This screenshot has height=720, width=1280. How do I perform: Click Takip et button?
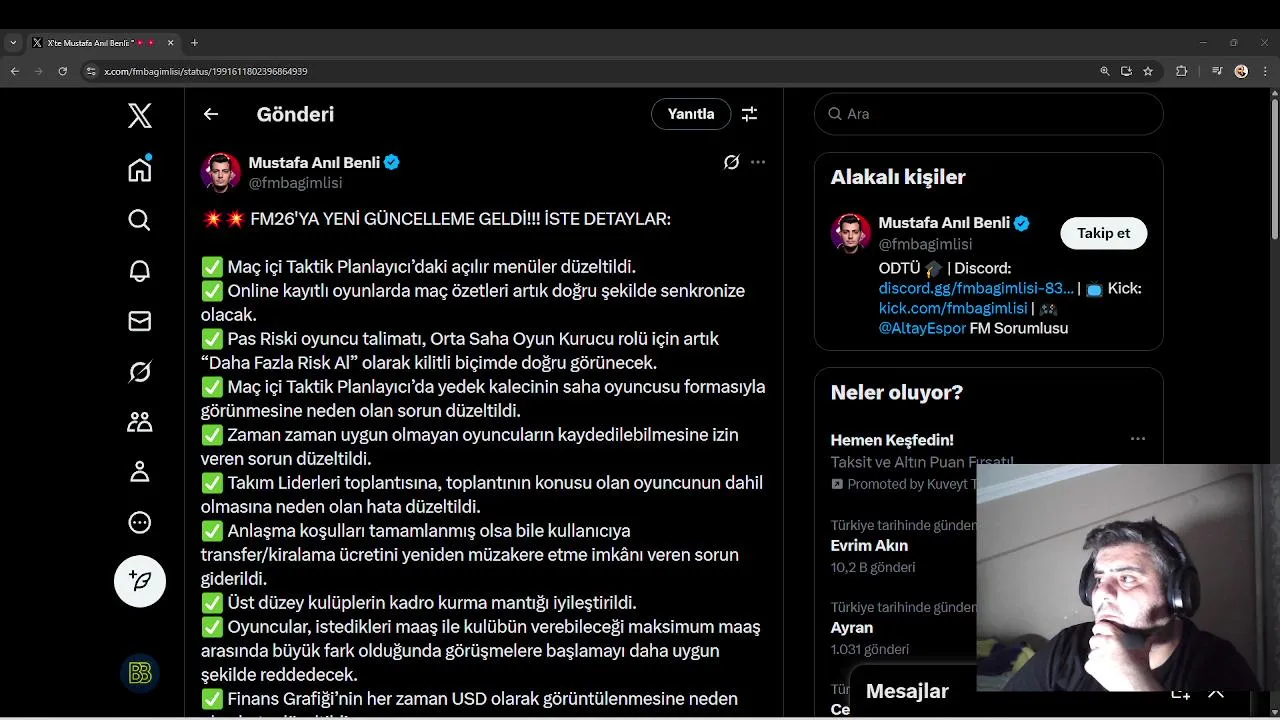1103,233
